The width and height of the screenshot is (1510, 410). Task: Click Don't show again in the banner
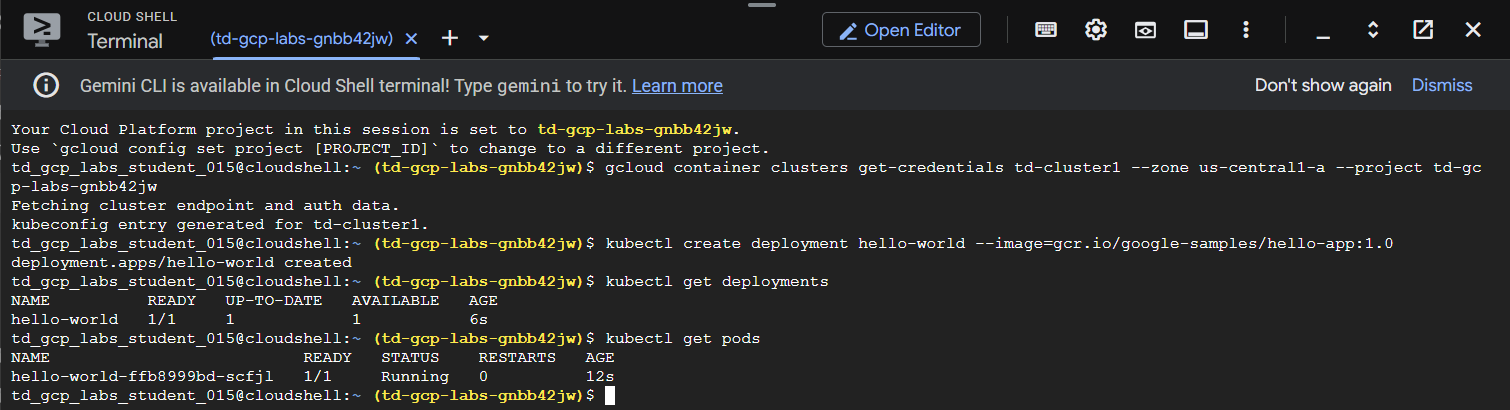click(1323, 85)
